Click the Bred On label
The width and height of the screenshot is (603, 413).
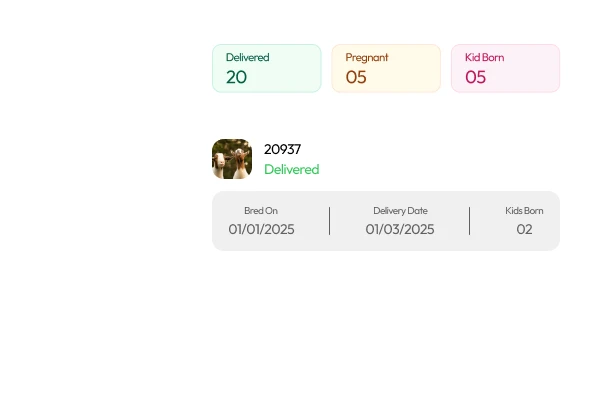click(261, 211)
